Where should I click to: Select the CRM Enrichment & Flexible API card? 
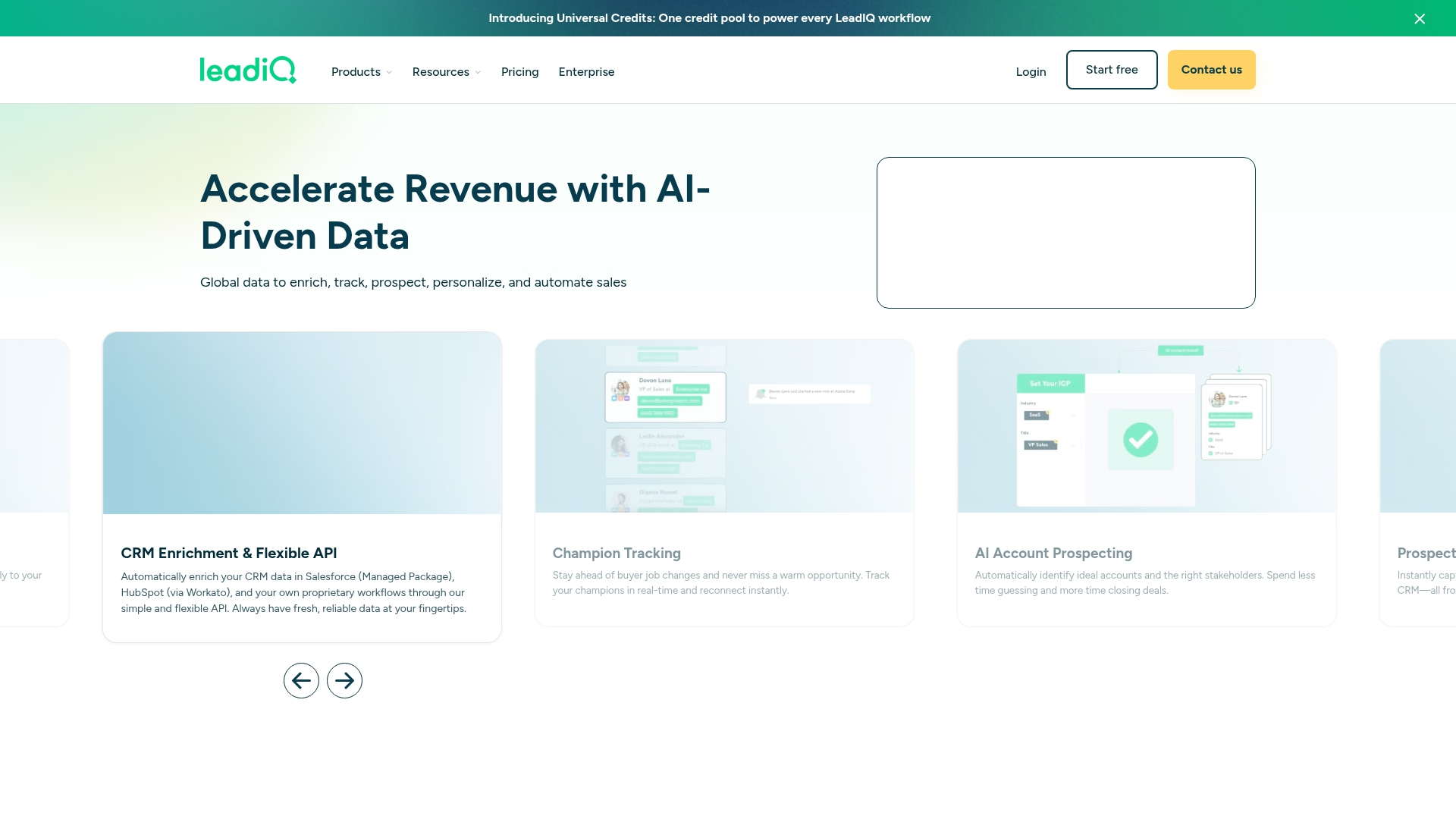(x=302, y=487)
